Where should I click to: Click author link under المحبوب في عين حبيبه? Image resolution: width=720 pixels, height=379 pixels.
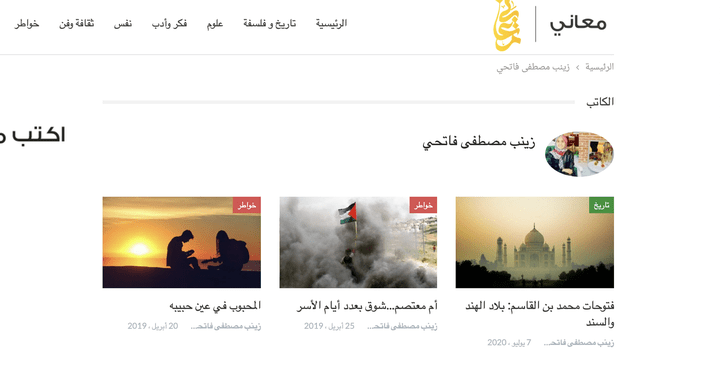coord(225,326)
